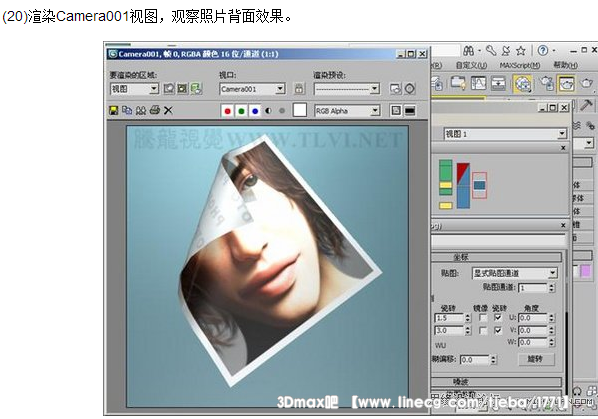The image size is (598, 419).
Task: Expand the dropdown arrow next to Help icon
Action: 554,50
